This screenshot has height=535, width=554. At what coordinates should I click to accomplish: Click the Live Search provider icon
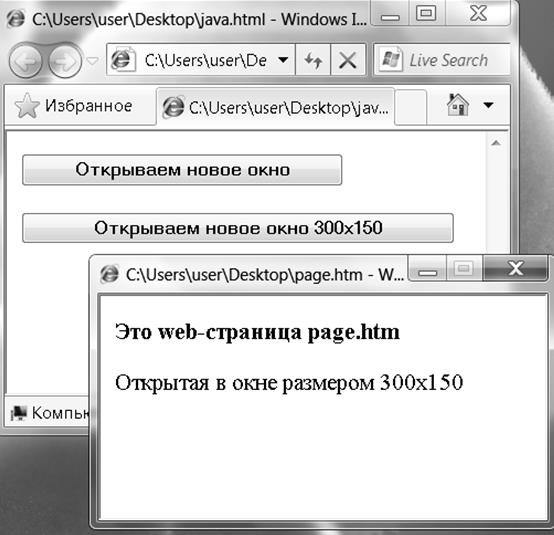390,60
